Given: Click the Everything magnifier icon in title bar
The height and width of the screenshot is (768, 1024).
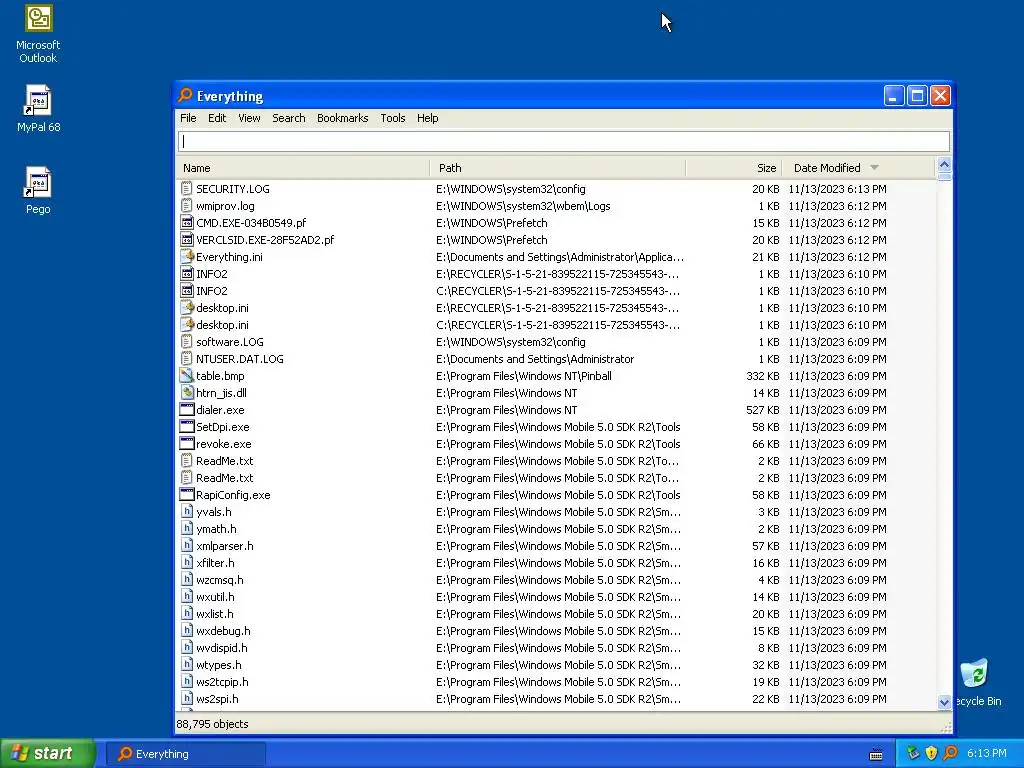Looking at the screenshot, I should tap(185, 95).
